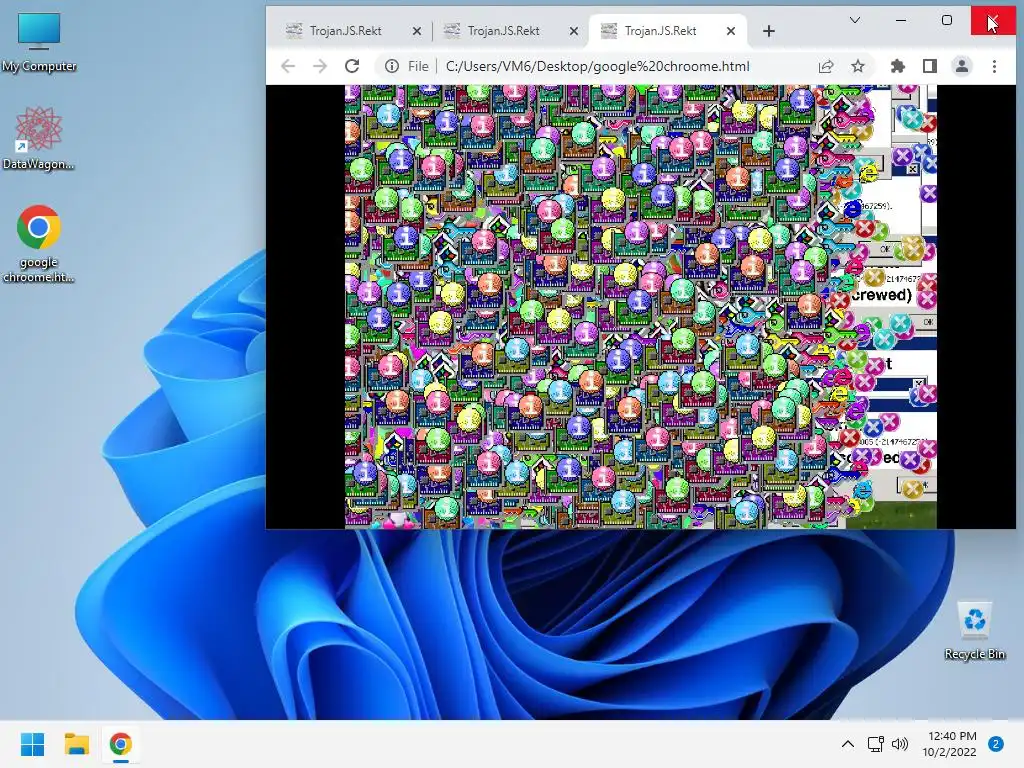Image resolution: width=1024 pixels, height=768 pixels.
Task: Switch to second Trojan.JS.Rekt tab
Action: pos(503,31)
